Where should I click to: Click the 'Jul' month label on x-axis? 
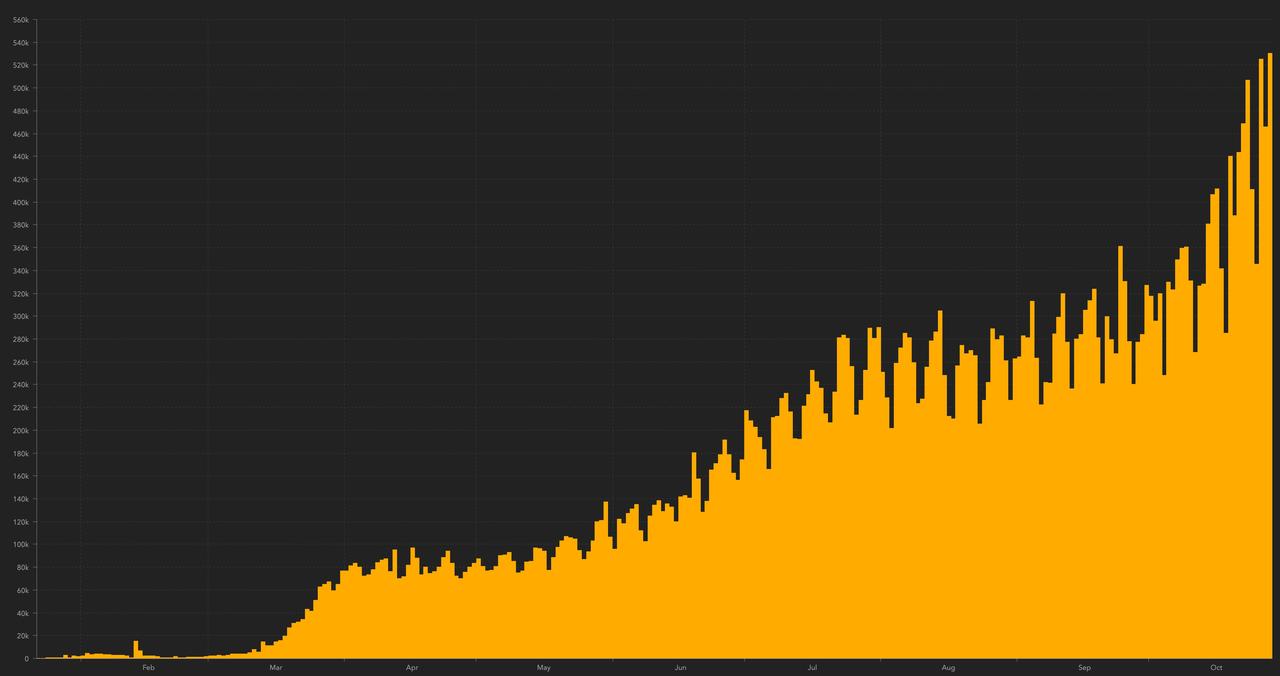813,667
